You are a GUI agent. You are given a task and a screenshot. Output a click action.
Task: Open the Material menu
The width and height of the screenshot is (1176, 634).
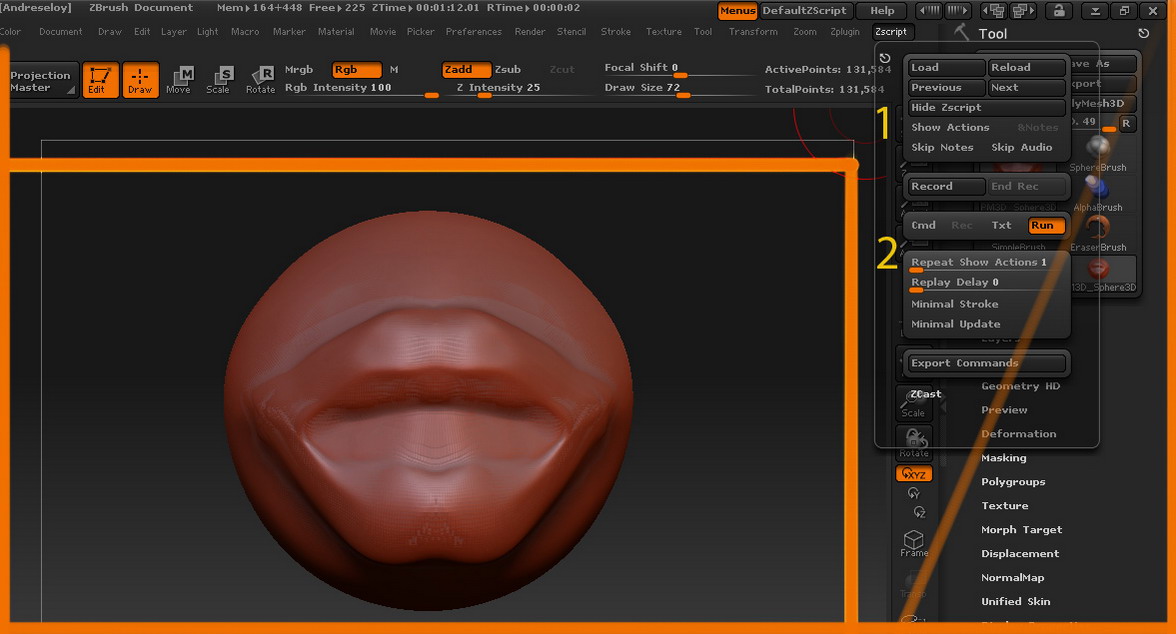coord(335,32)
